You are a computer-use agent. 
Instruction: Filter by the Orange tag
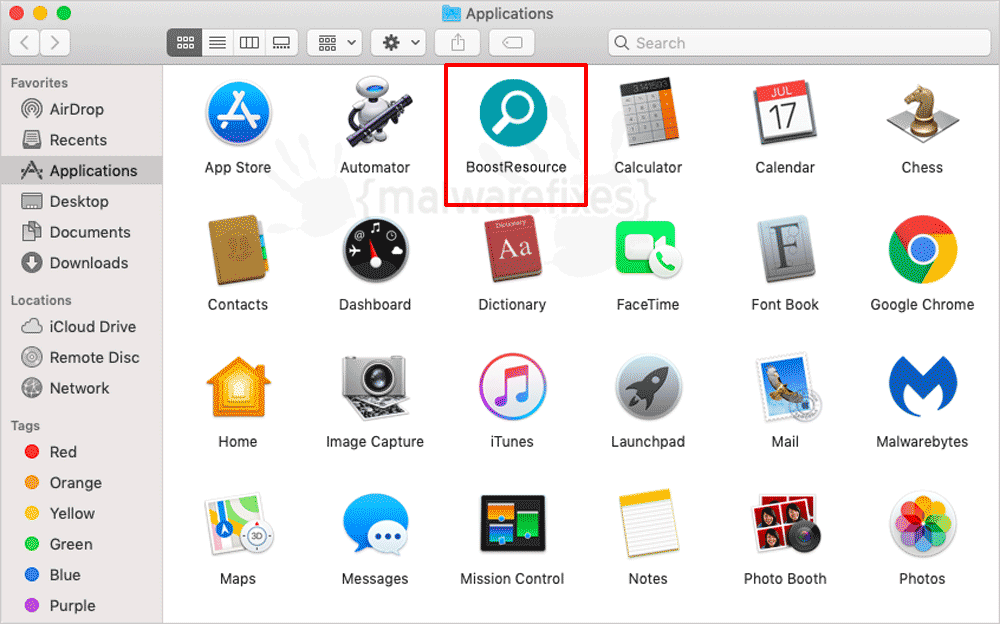[x=81, y=483]
